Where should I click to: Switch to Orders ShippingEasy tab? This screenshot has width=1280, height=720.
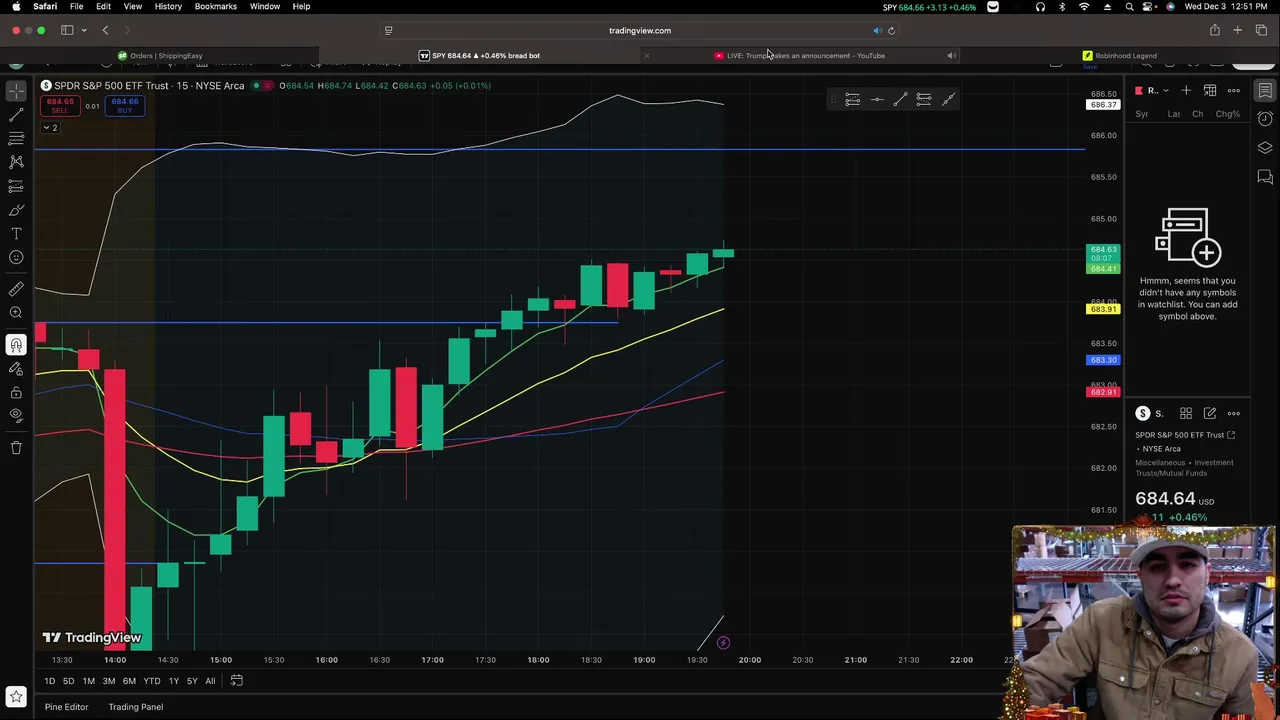[x=160, y=56]
